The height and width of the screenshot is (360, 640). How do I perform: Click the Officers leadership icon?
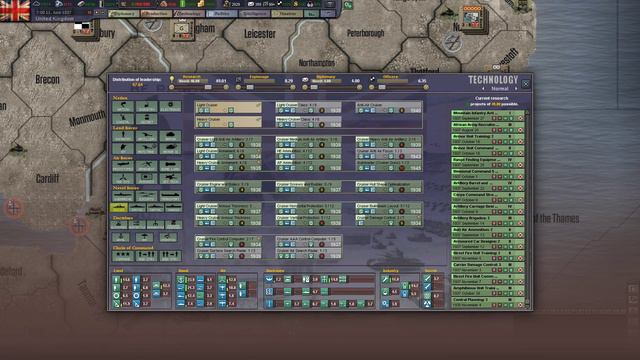pyautogui.click(x=372, y=79)
